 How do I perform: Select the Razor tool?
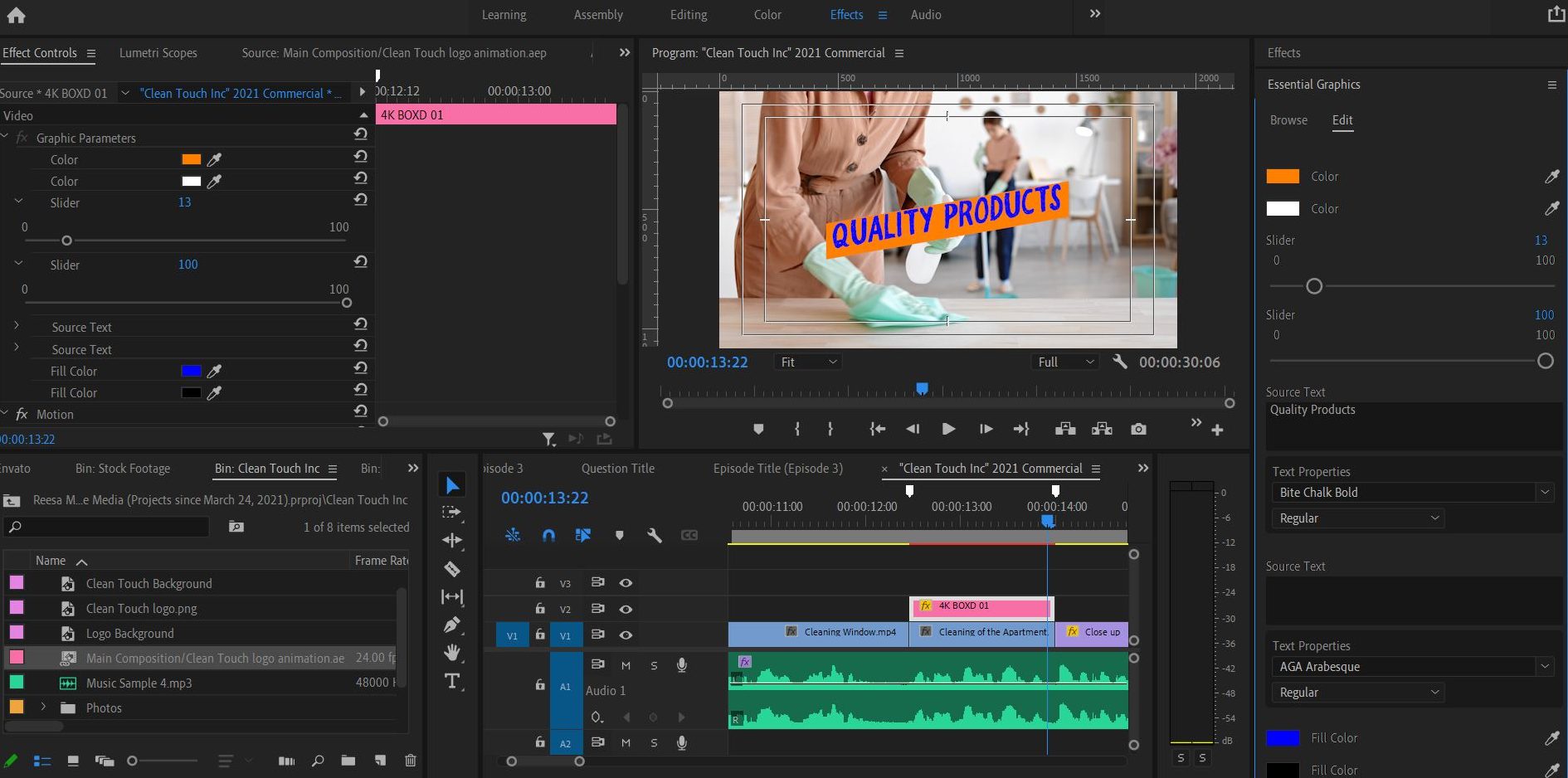pos(452,569)
